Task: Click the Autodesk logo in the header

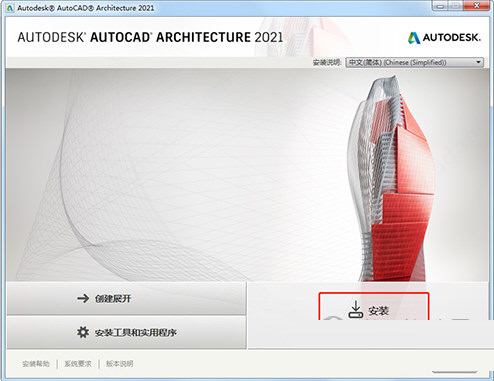Action: (x=444, y=37)
